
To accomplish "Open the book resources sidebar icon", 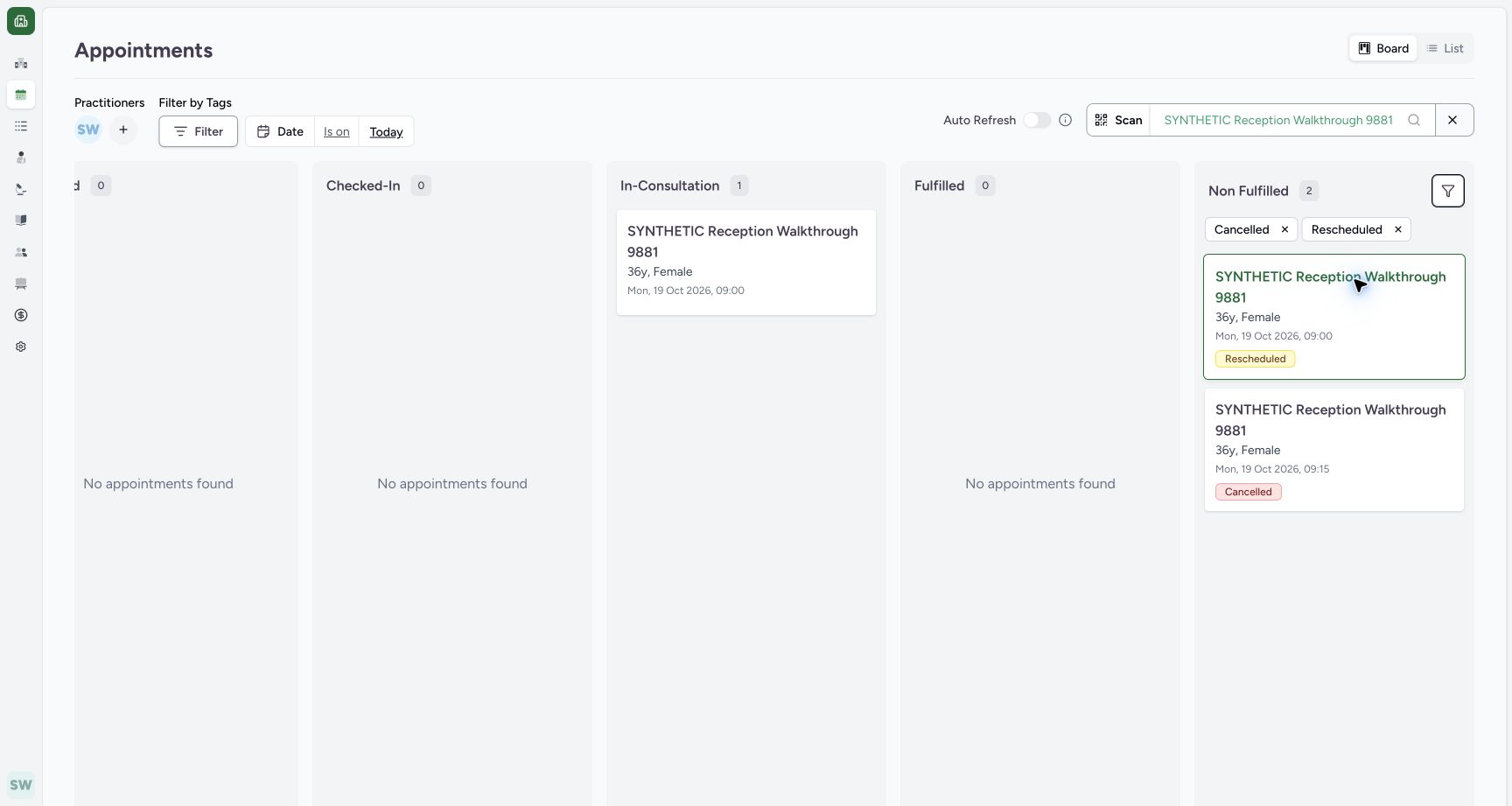I will tap(21, 221).
